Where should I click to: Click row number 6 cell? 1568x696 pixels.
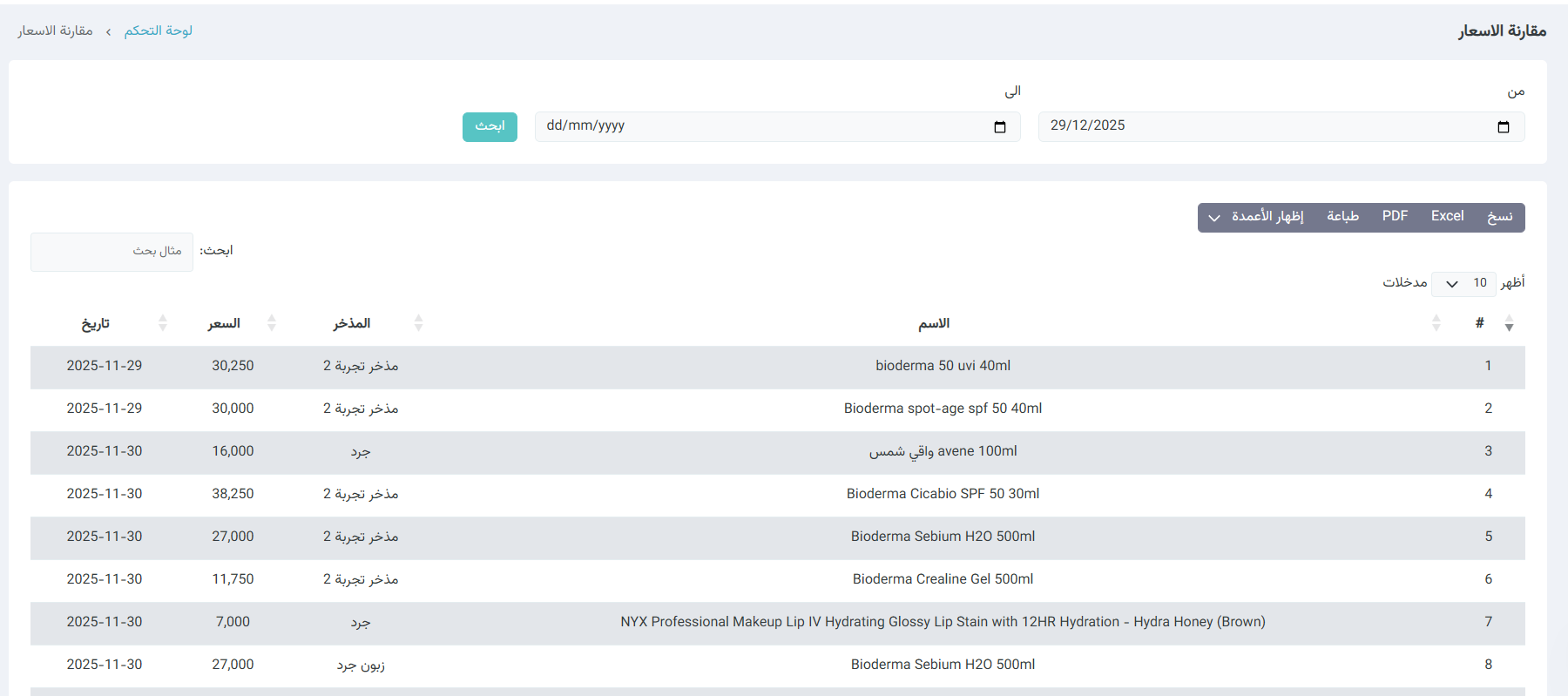pyautogui.click(x=1488, y=579)
